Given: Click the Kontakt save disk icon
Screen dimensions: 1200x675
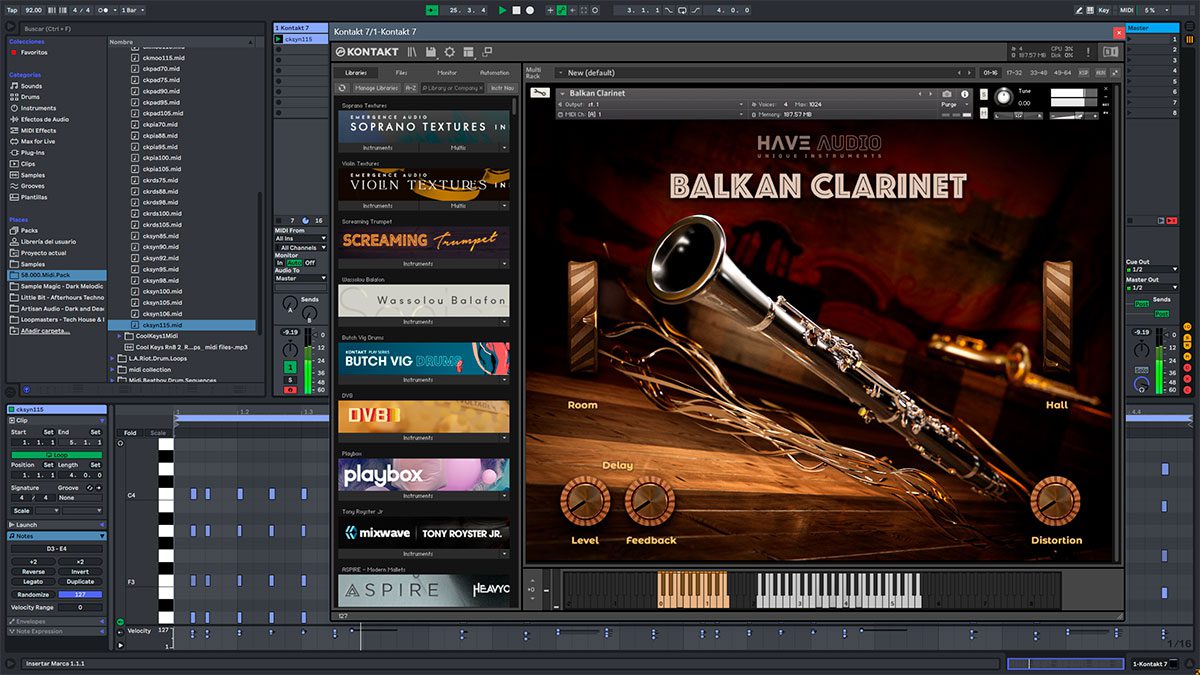Looking at the screenshot, I should point(430,52).
